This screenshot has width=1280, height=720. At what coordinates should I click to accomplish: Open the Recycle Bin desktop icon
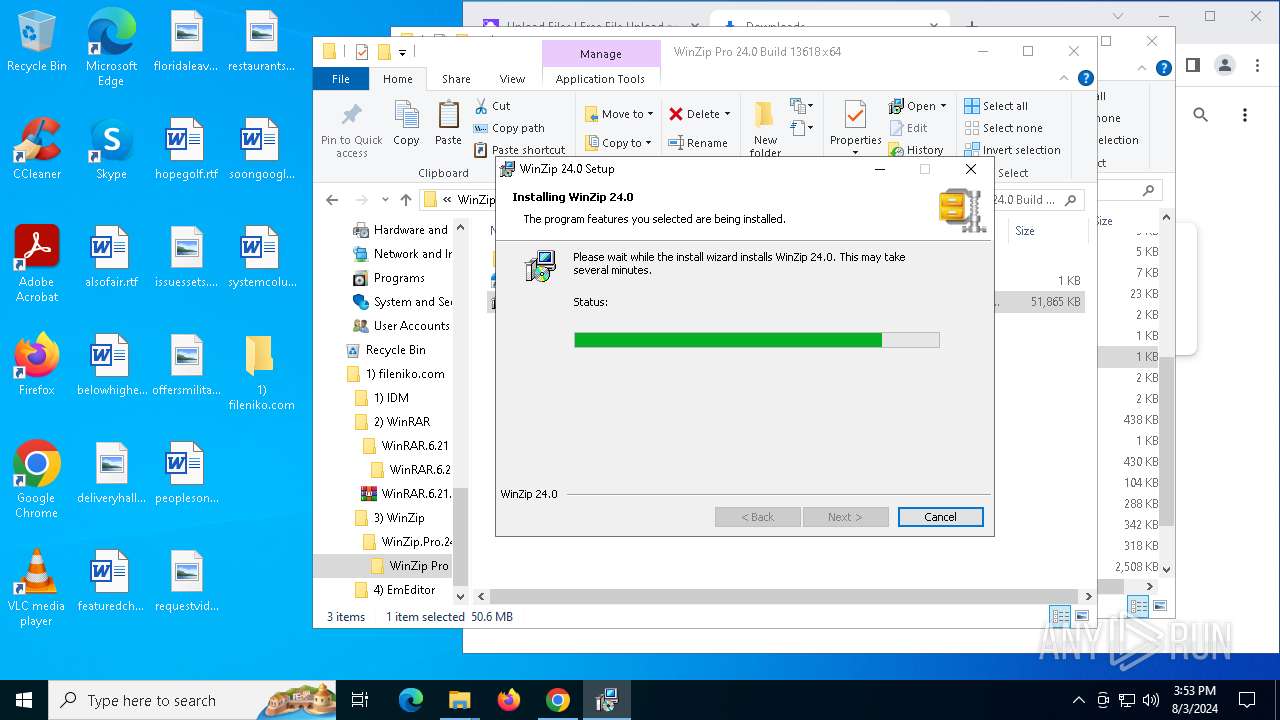tap(37, 42)
